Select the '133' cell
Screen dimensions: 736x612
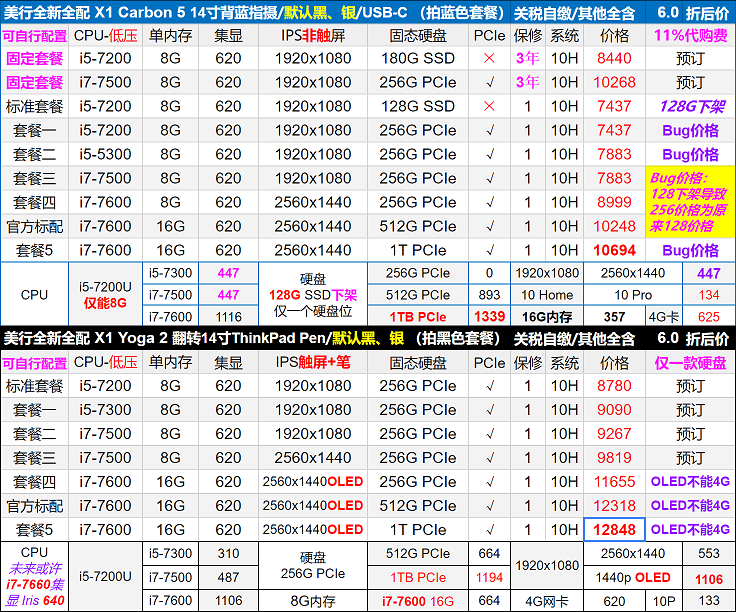click(709, 601)
